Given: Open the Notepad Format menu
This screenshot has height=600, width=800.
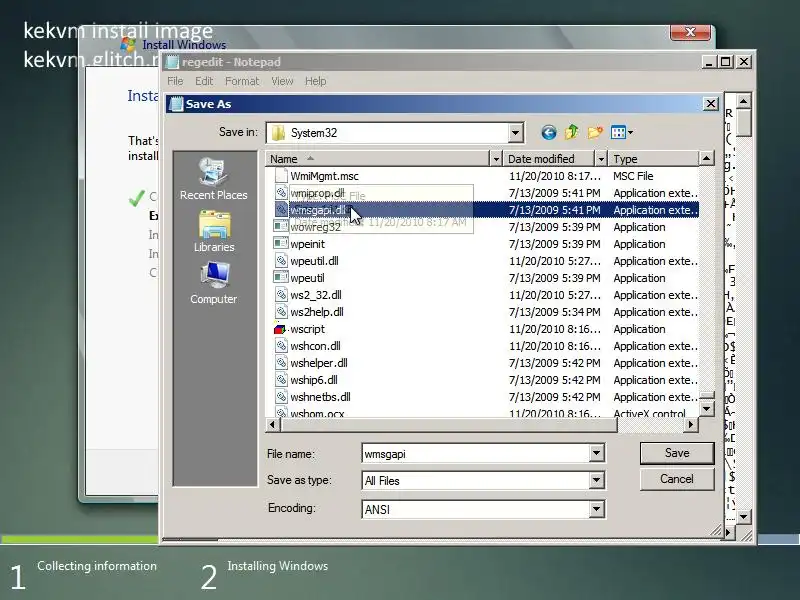Looking at the screenshot, I should coord(242,81).
